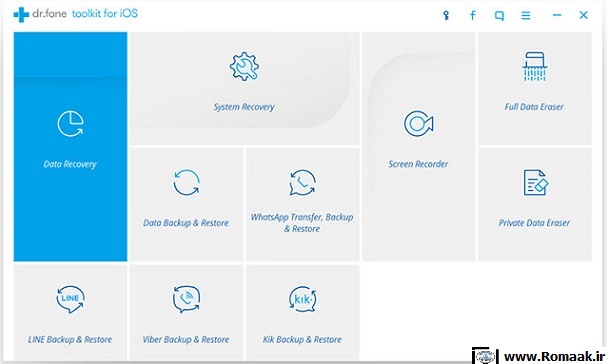Screen dimensions: 607x364
Task: Click the feedback chat bubble icon
Action: pos(499,16)
